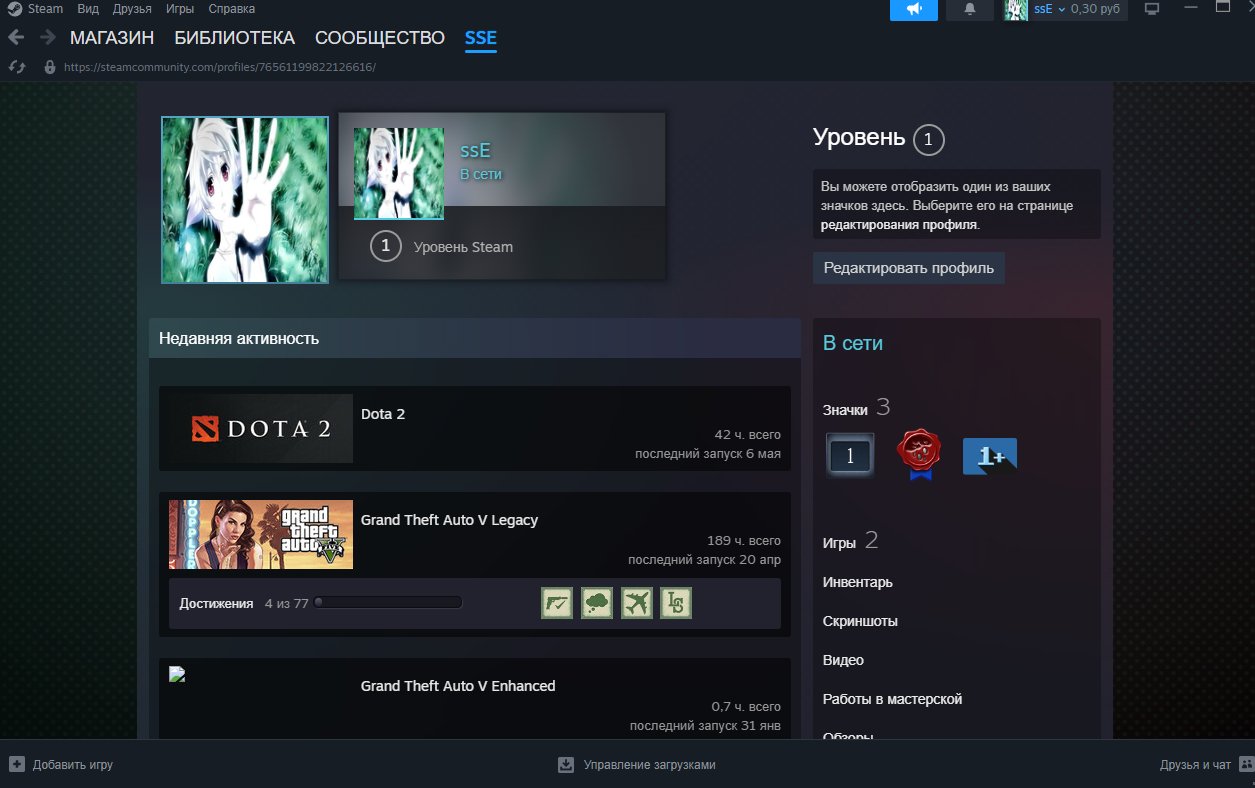1255x788 pixels.
Task: Go to the МАГАЗИН tab
Action: click(112, 38)
